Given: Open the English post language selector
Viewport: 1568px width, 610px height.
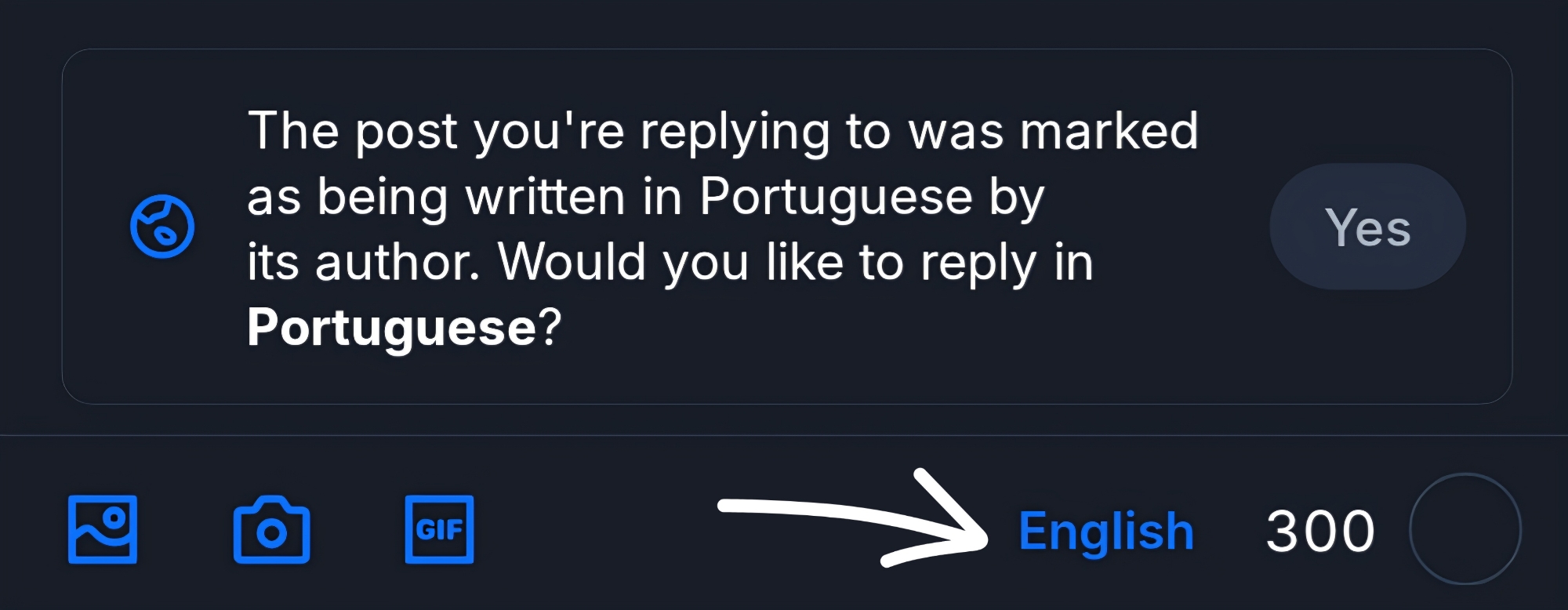Looking at the screenshot, I should coord(1105,531).
